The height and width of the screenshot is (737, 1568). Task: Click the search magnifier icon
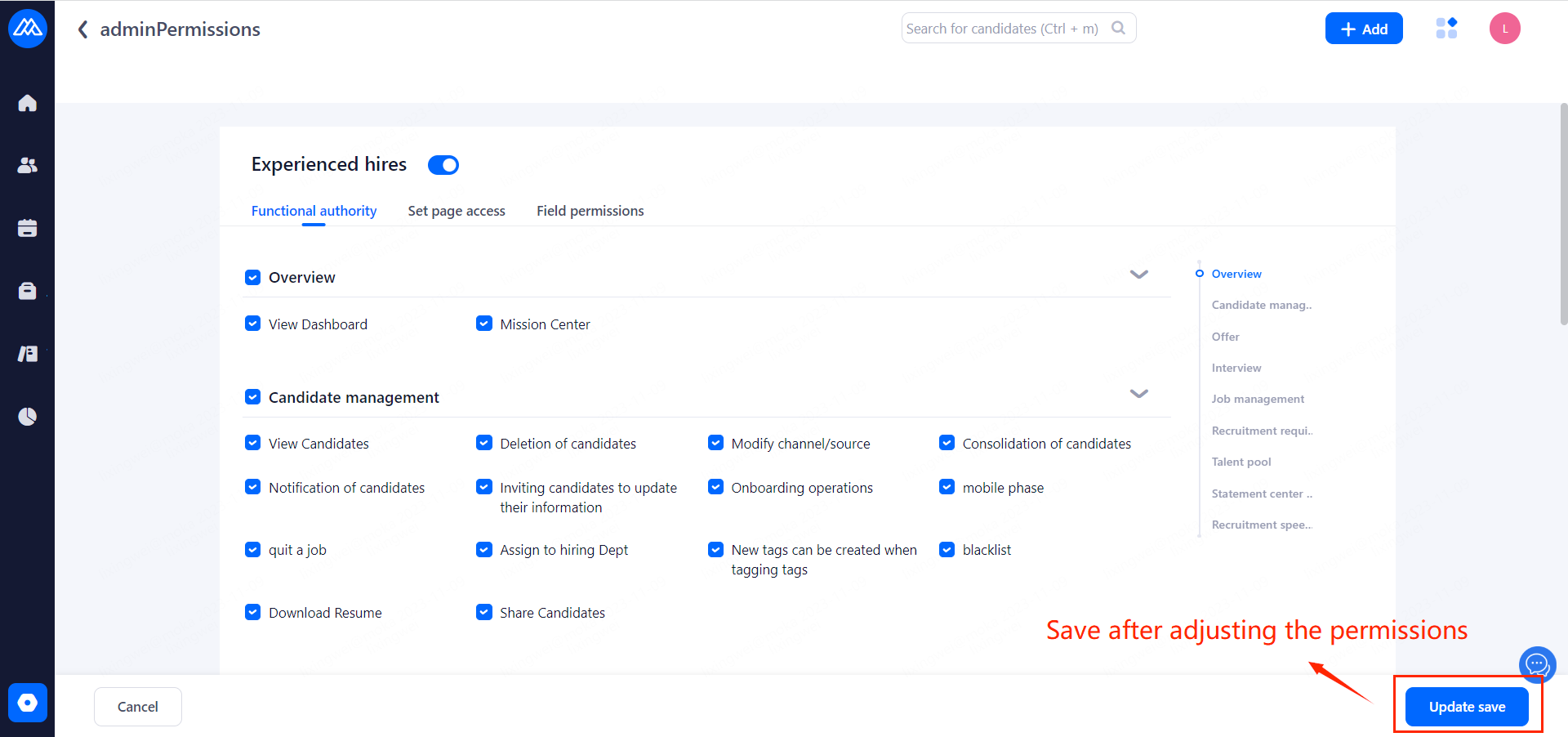pyautogui.click(x=1118, y=29)
